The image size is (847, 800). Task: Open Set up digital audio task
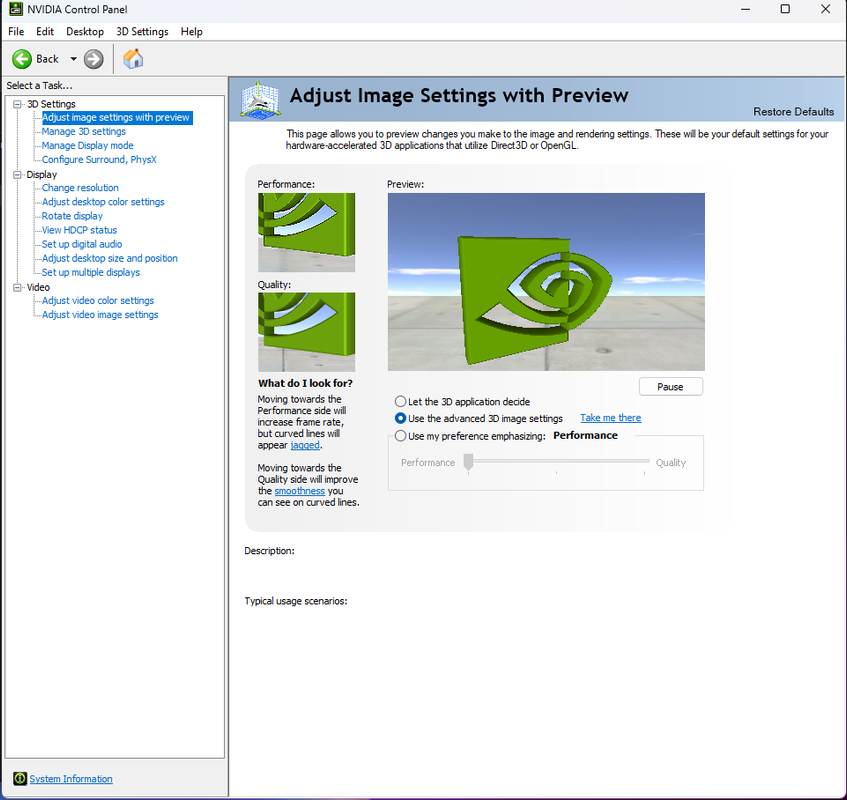(x=82, y=244)
